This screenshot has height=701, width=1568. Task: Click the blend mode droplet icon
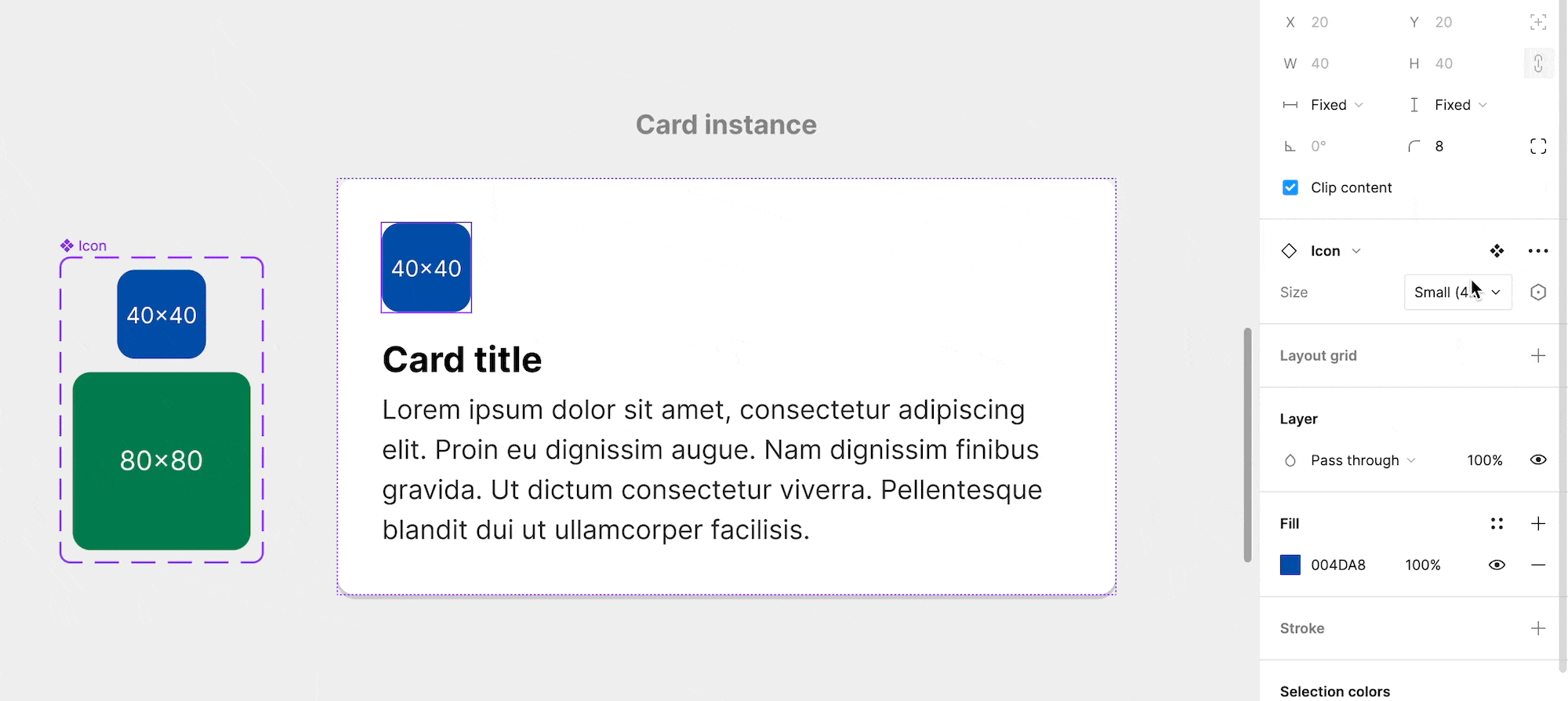click(1290, 460)
